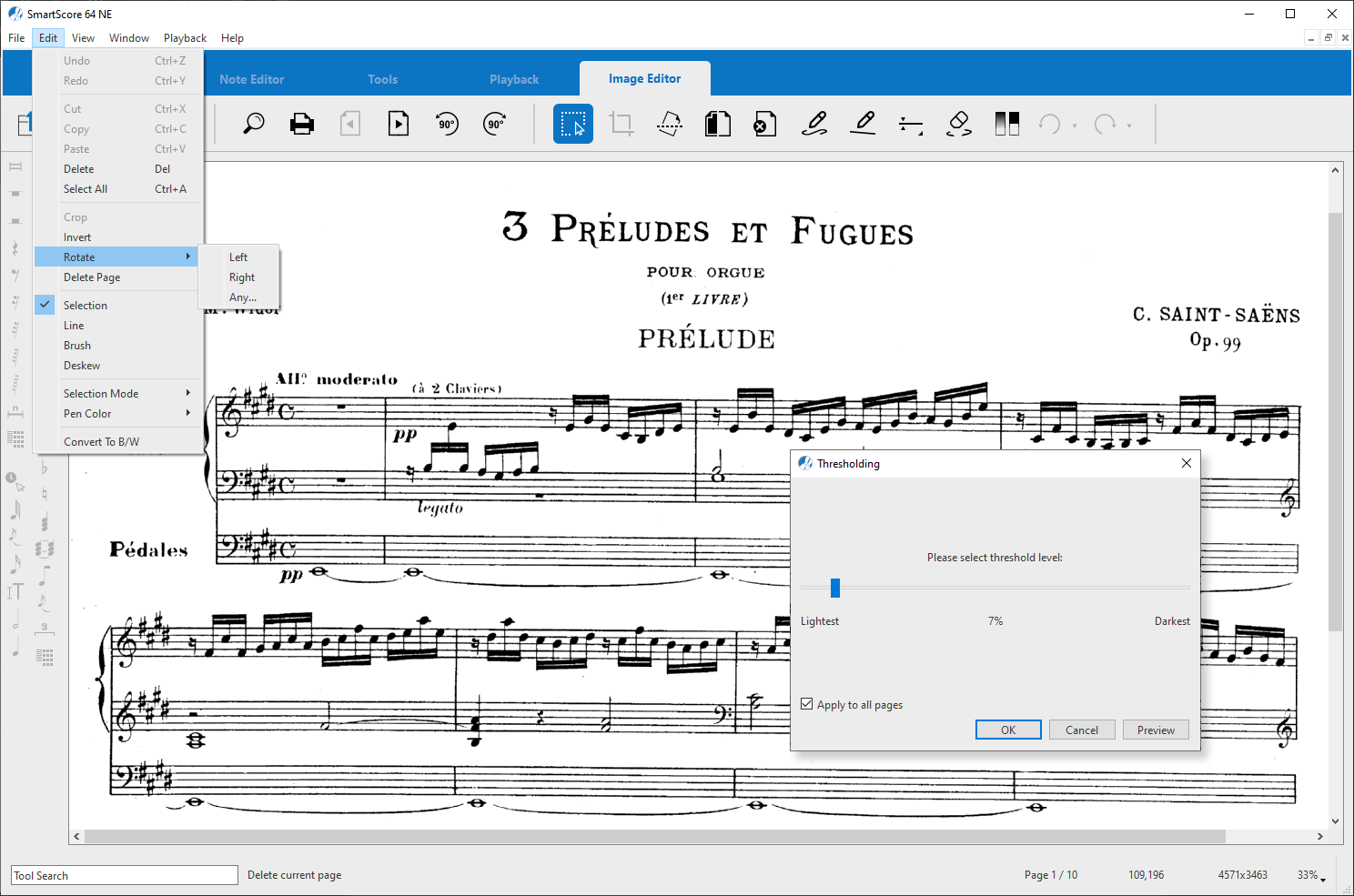Click Delete Page in Edit menu
Screen dimensions: 1354x896
[x=117, y=277]
